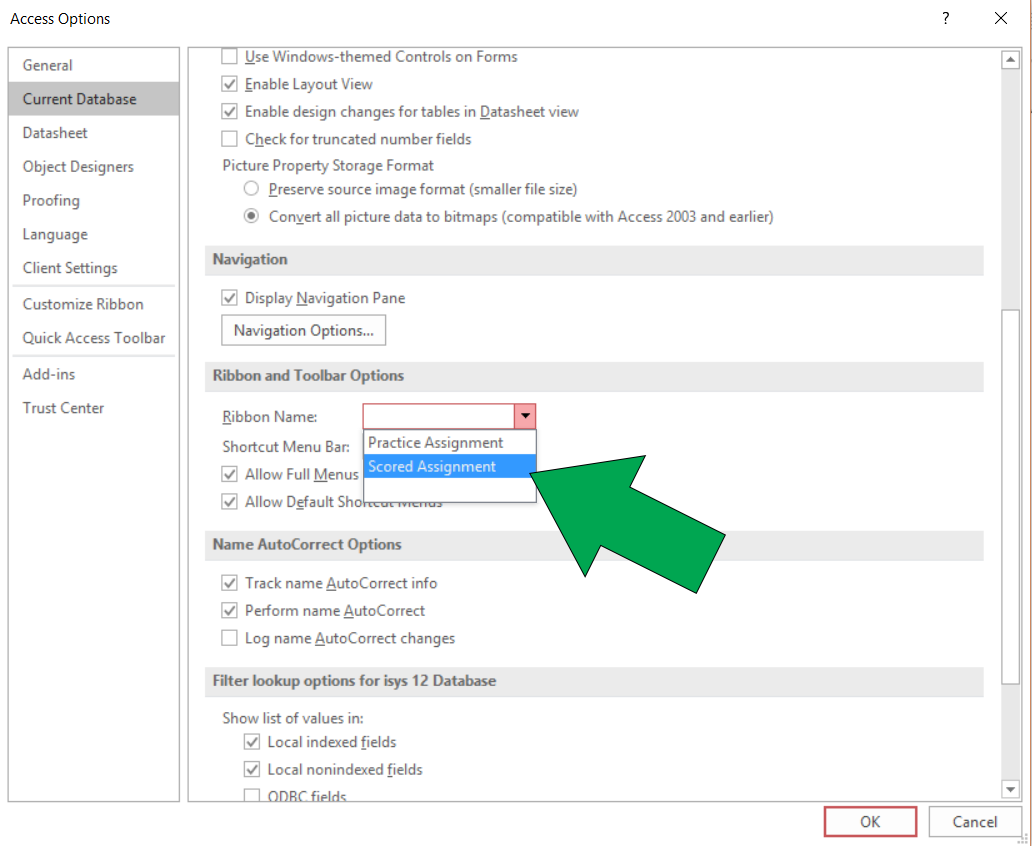Go to Object Designers category

[x=93, y=167]
